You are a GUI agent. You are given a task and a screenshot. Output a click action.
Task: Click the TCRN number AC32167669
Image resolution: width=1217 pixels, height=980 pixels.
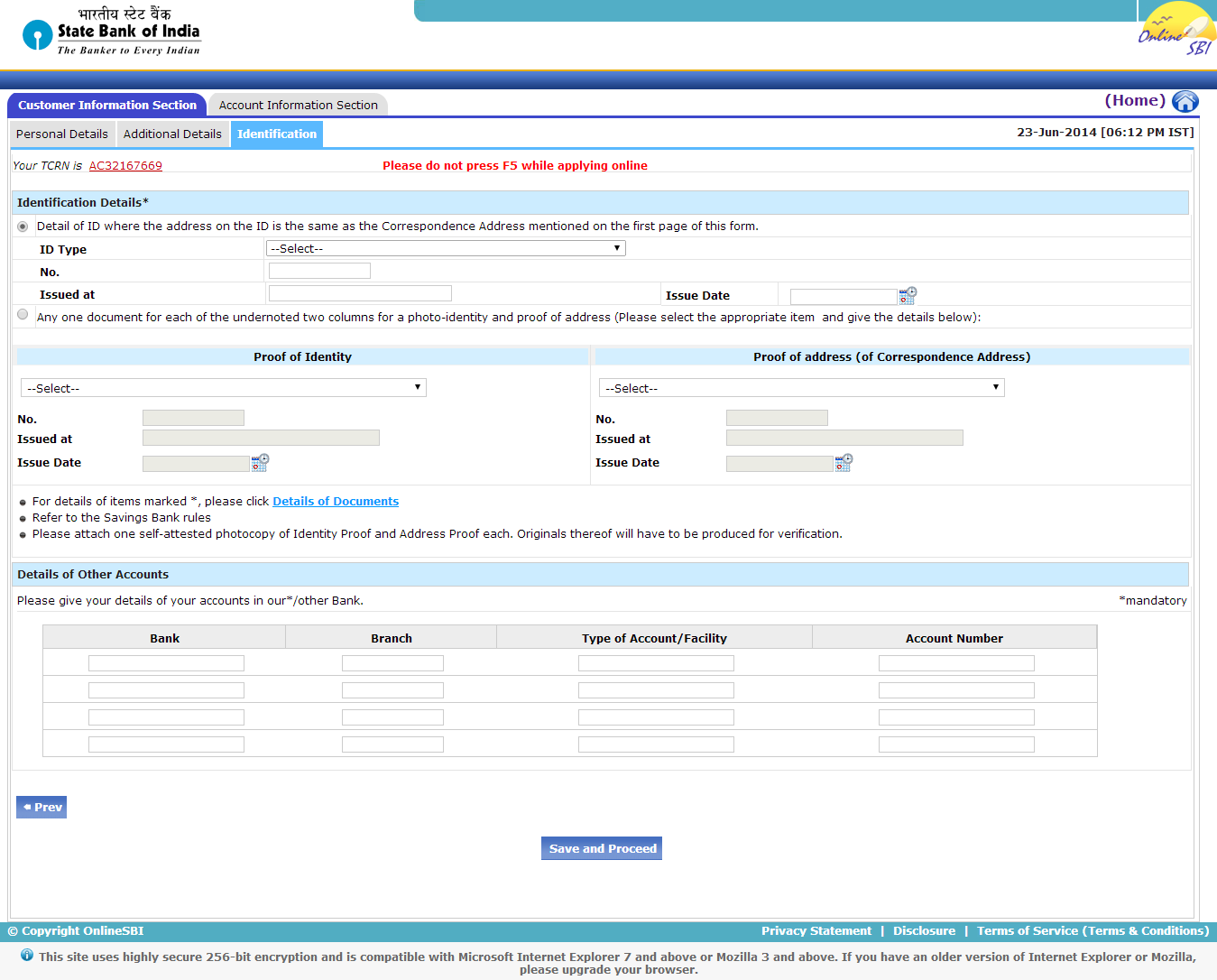click(x=125, y=165)
